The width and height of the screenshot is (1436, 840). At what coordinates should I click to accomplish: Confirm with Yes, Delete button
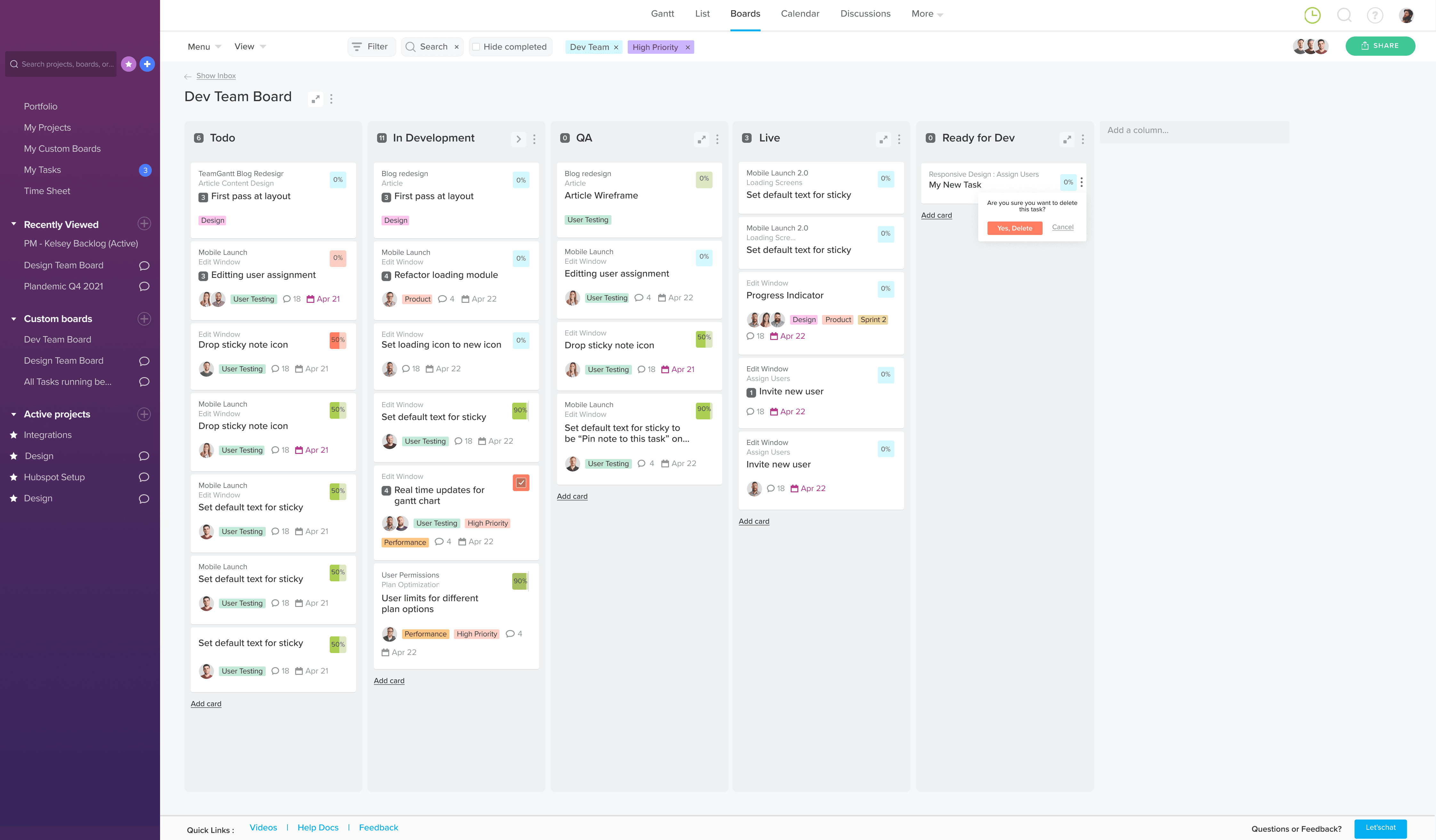[x=1014, y=228]
